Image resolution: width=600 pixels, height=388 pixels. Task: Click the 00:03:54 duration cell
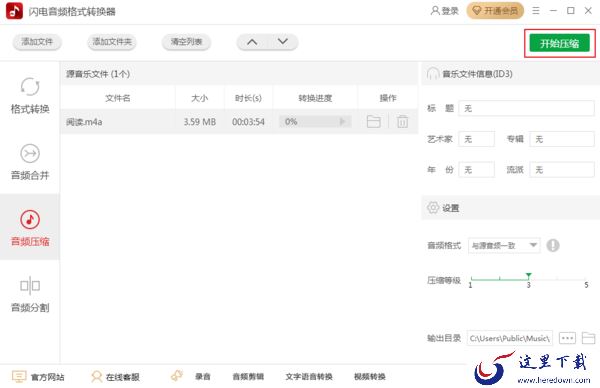[x=248, y=122]
